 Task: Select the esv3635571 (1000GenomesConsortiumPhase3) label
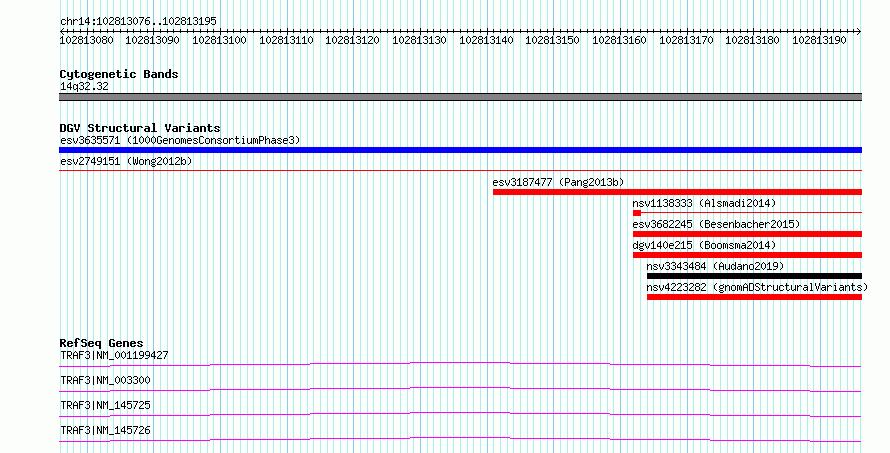tap(180, 140)
